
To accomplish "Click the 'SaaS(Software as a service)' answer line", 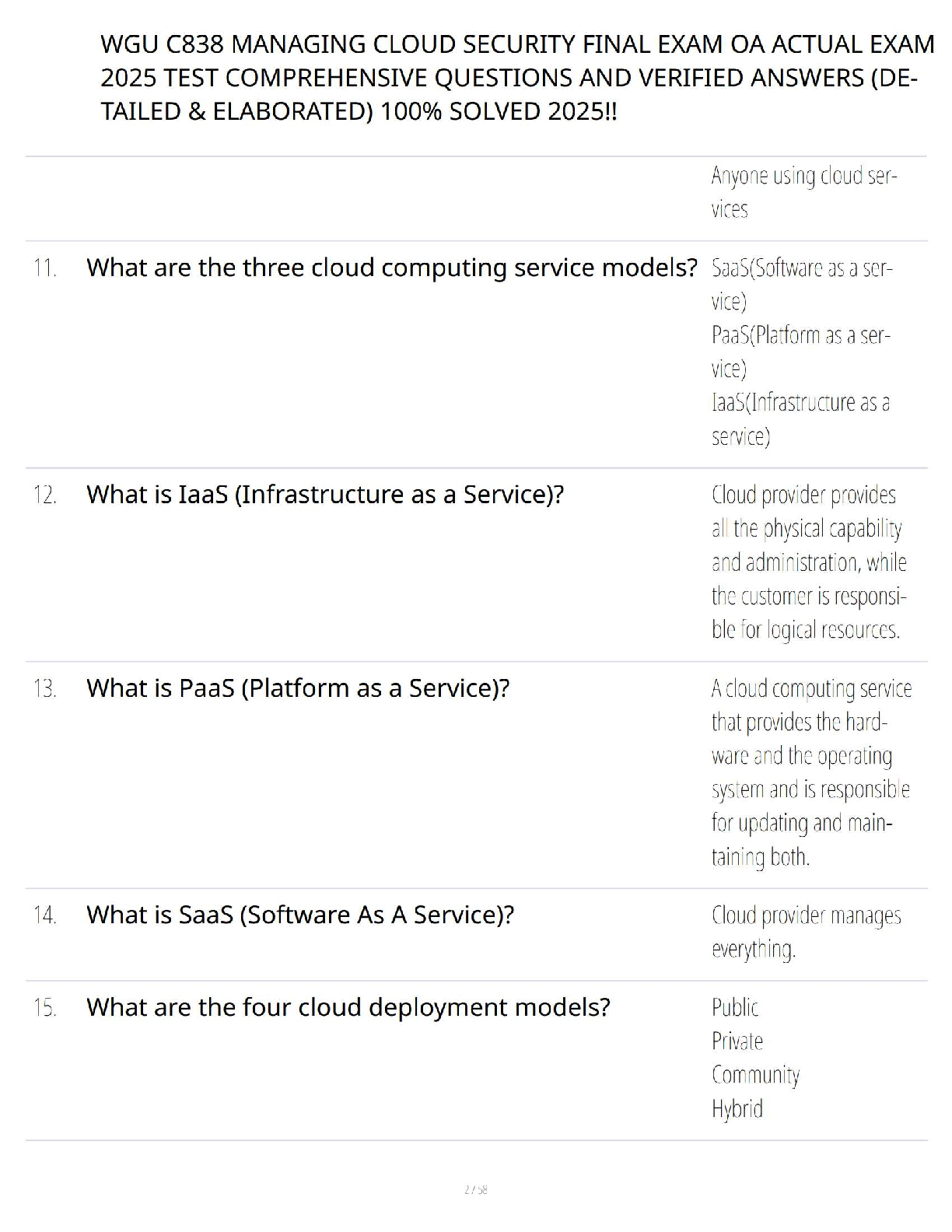I will 801,285.
